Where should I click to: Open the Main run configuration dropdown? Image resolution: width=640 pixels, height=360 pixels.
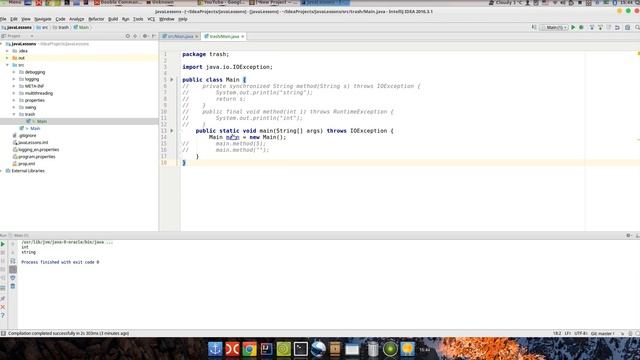click(554, 27)
